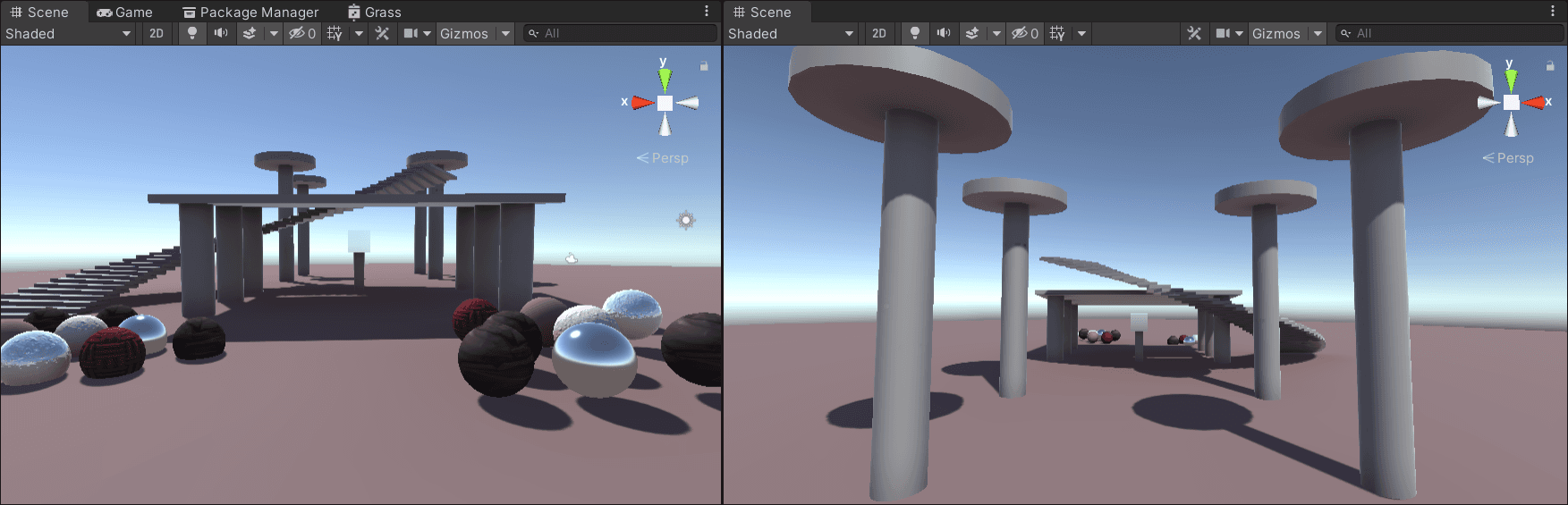This screenshot has height=505, width=1568.
Task: Switch to the Grass tab
Action: click(x=375, y=12)
